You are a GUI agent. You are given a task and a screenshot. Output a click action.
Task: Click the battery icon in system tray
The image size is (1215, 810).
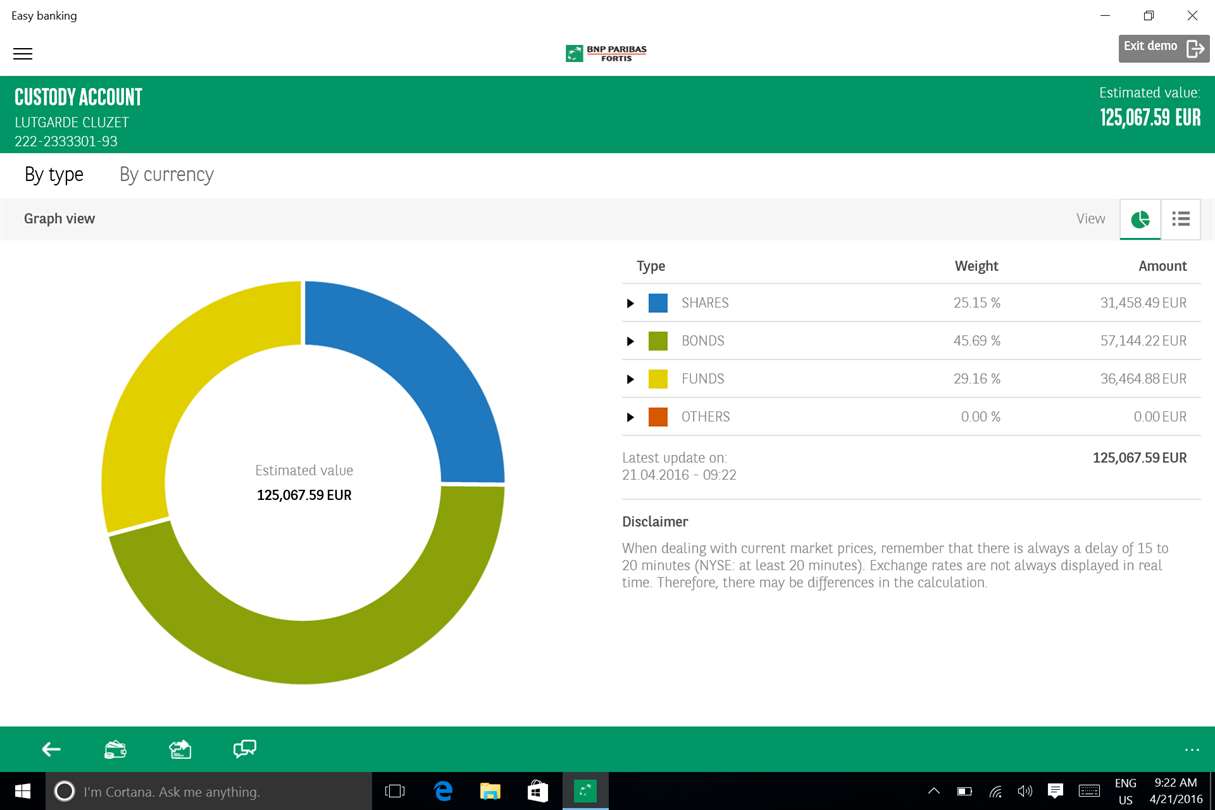click(964, 791)
